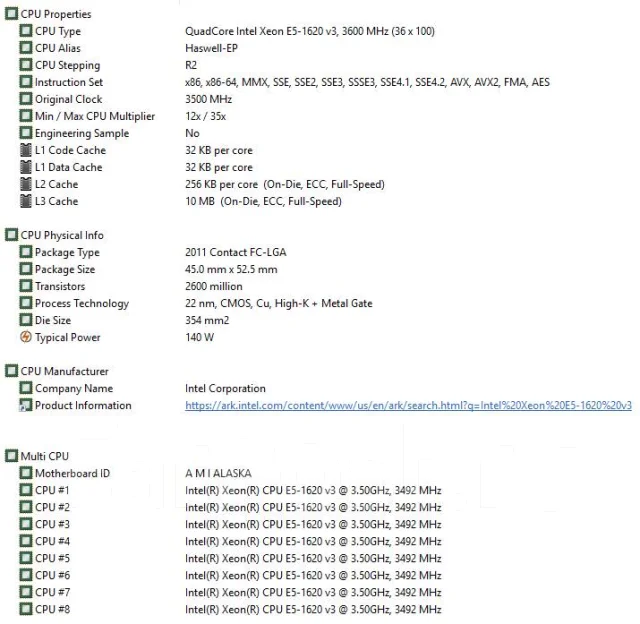
Task: Select the CPU Properties section heading
Action: pos(56,14)
